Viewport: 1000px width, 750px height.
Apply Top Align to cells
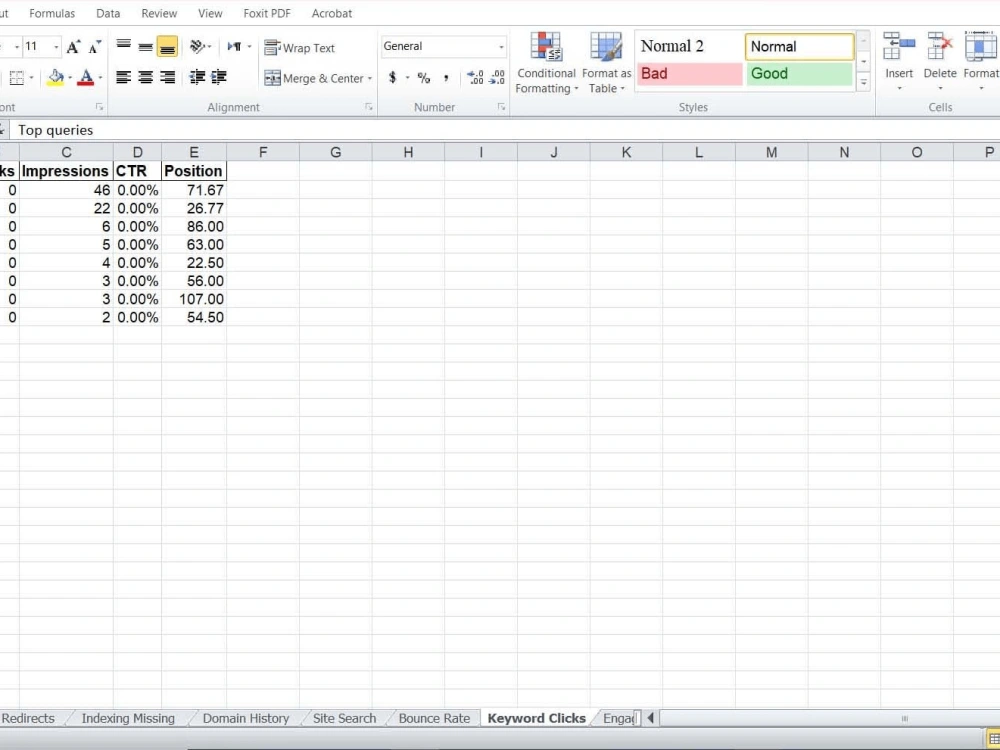[x=124, y=47]
